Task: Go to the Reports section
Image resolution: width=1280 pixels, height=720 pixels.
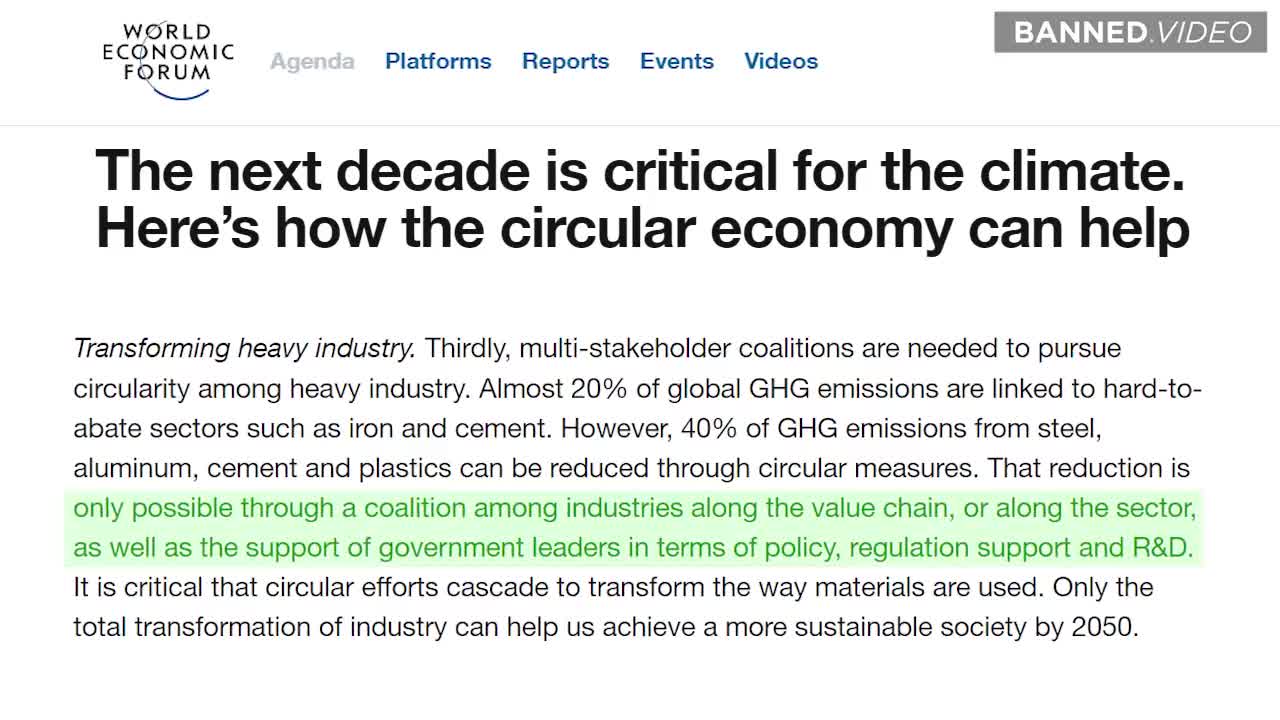Action: coord(565,61)
